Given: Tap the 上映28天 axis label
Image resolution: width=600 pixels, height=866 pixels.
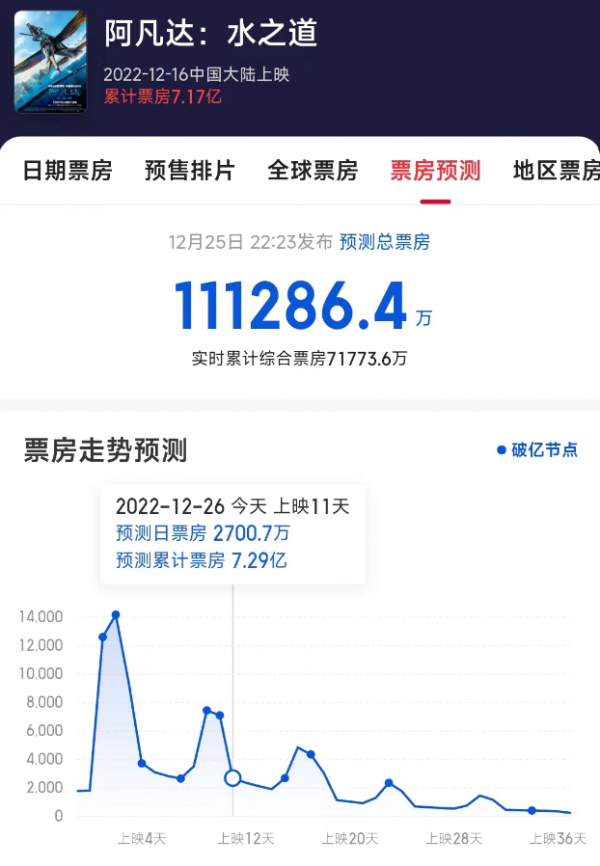Looking at the screenshot, I should tap(454, 839).
